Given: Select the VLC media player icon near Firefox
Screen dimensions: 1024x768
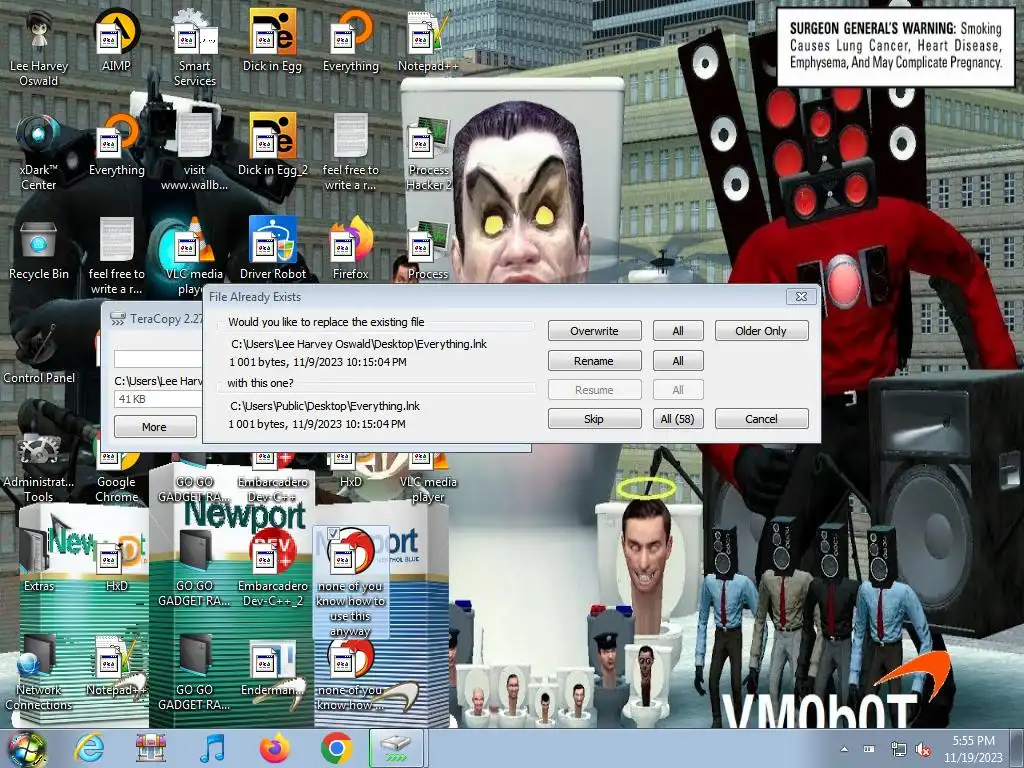Looking at the screenshot, I should click(194, 256).
